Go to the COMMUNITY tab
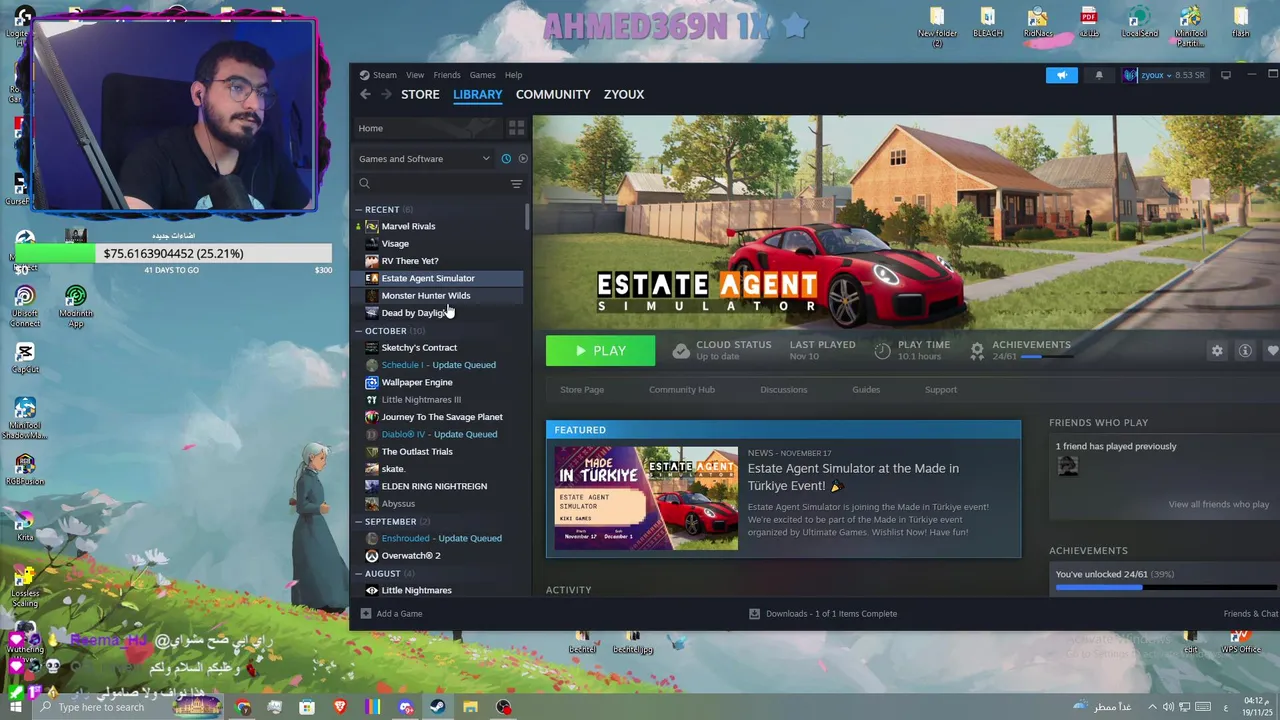 (x=553, y=94)
